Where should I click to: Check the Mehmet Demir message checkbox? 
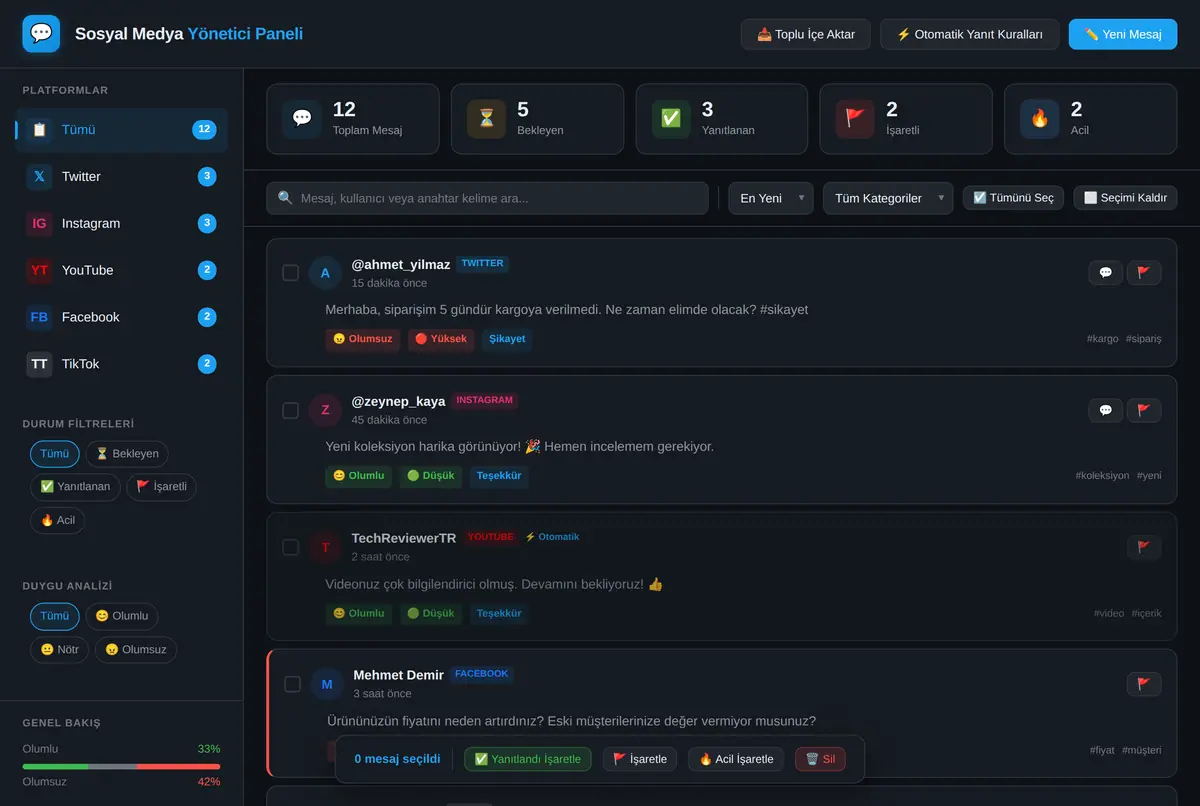pyautogui.click(x=293, y=684)
